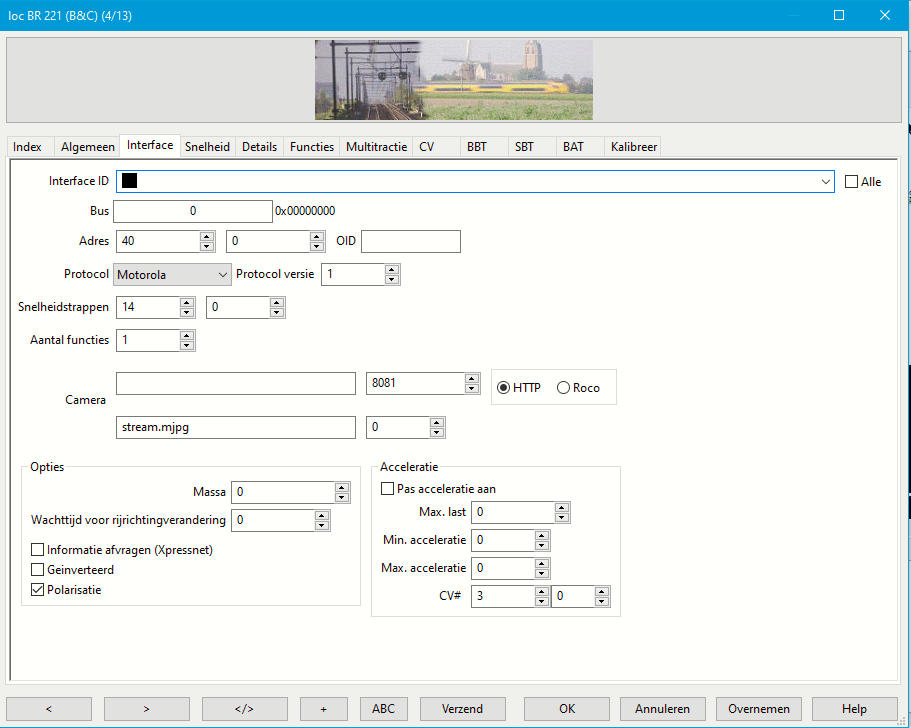
Task: Toggle the Polarisatie checkbox
Action: pyautogui.click(x=38, y=590)
